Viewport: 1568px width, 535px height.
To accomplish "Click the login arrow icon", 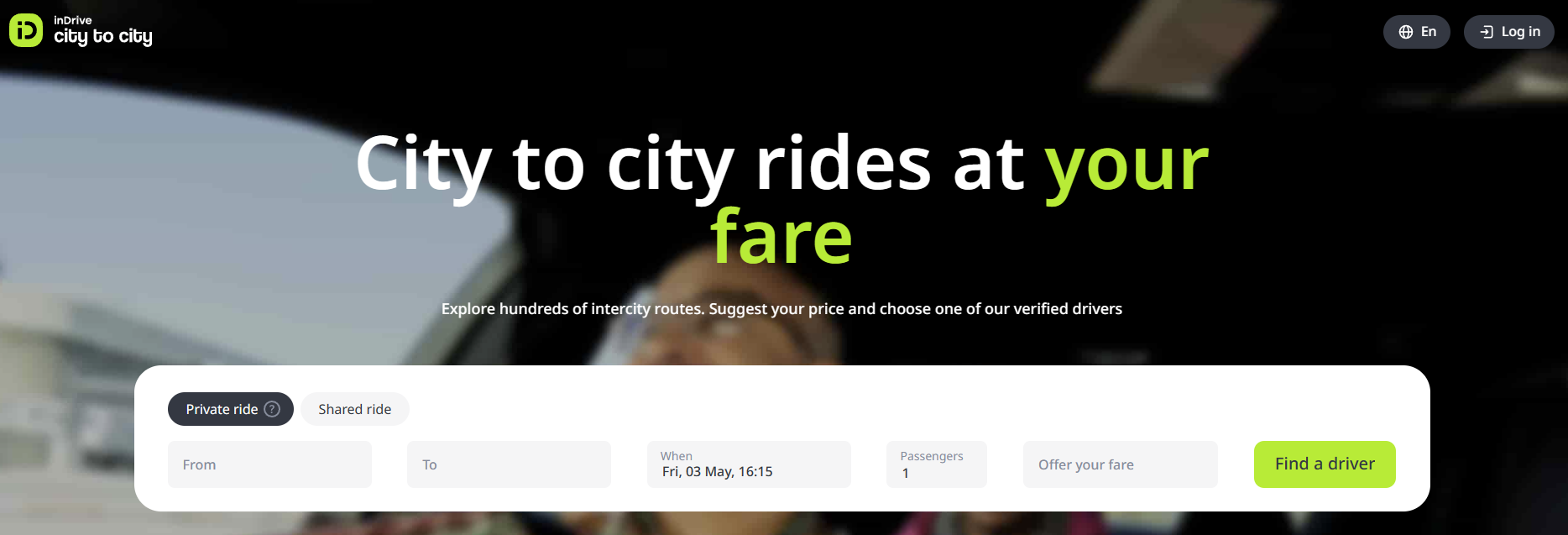I will [1487, 32].
